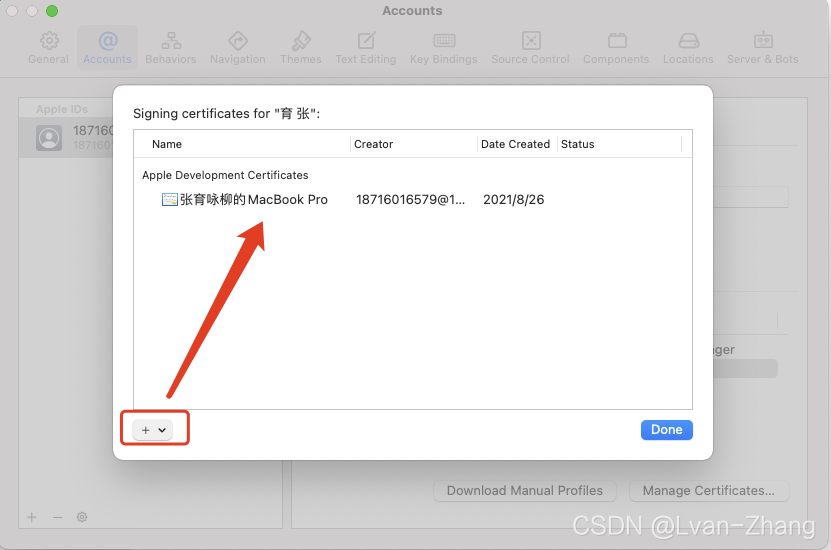Select the 张育咏柳的MacBook Pro certificate row
Image resolution: width=831 pixels, height=550 pixels.
coord(412,200)
